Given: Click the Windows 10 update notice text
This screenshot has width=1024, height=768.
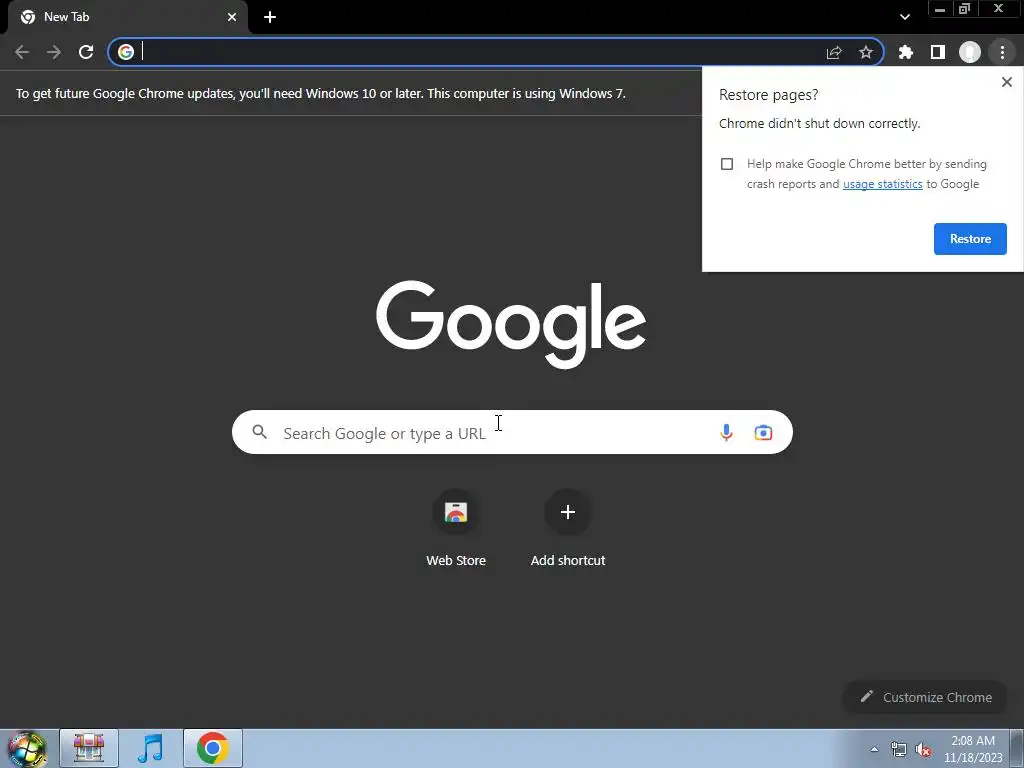Looking at the screenshot, I should coord(321,93).
